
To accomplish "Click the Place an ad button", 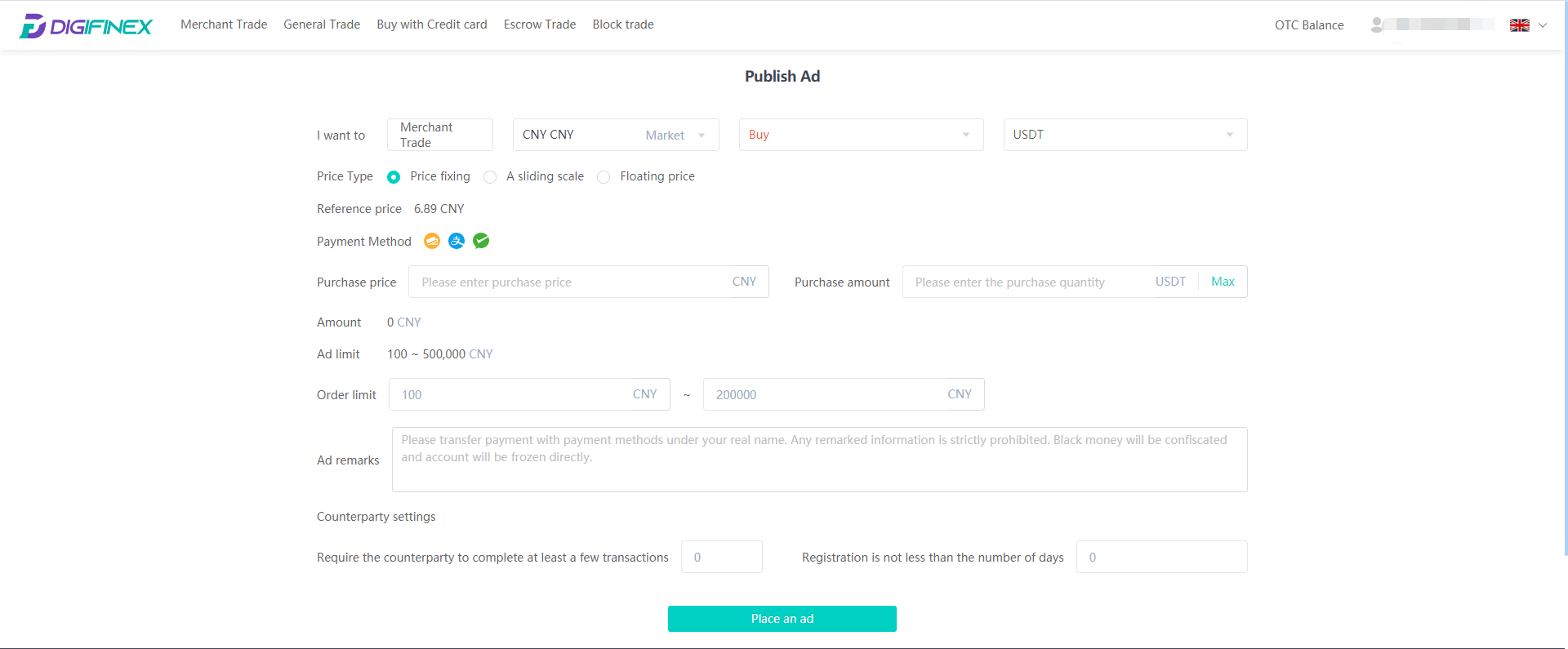I will coord(782,619).
